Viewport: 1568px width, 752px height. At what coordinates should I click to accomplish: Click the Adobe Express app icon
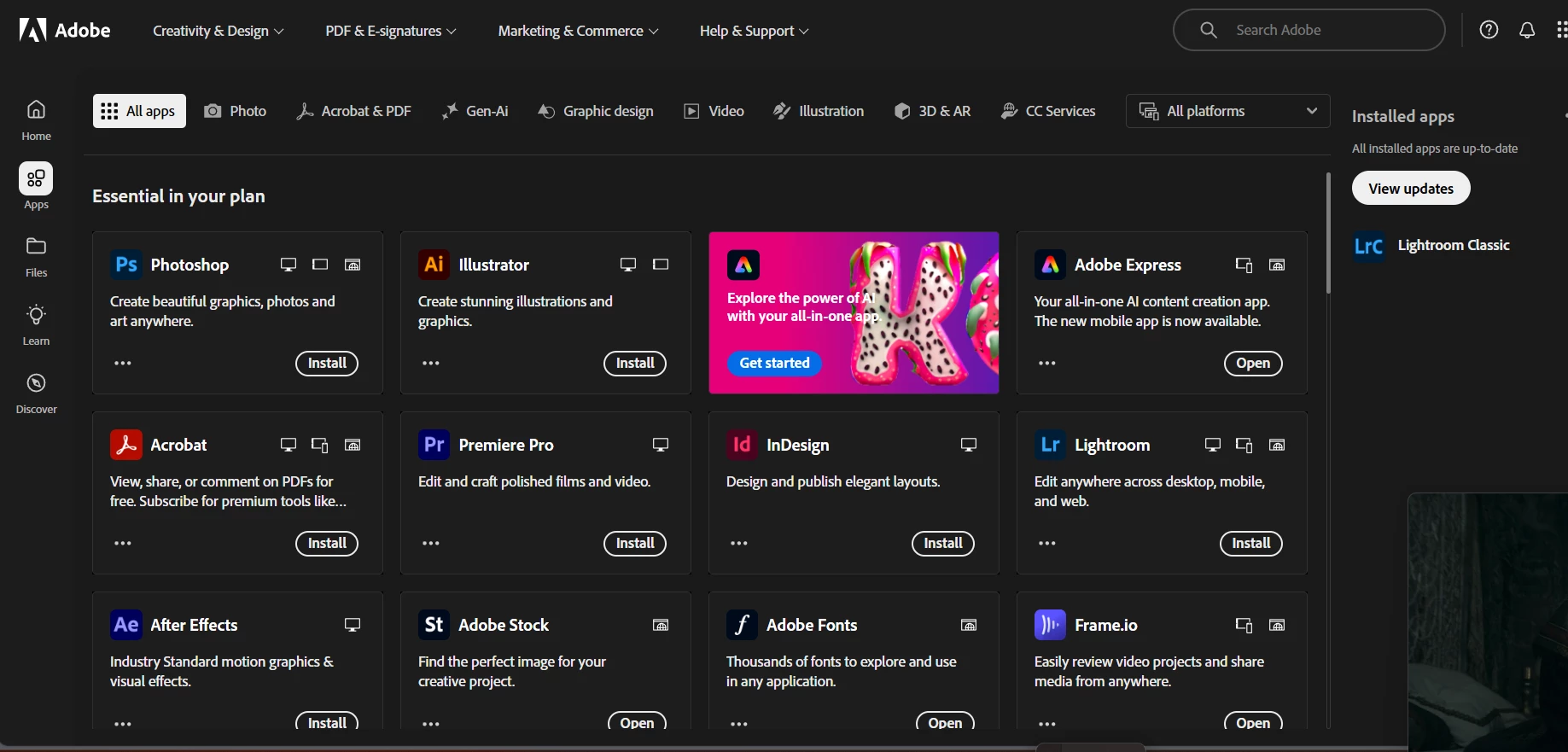point(1051,265)
